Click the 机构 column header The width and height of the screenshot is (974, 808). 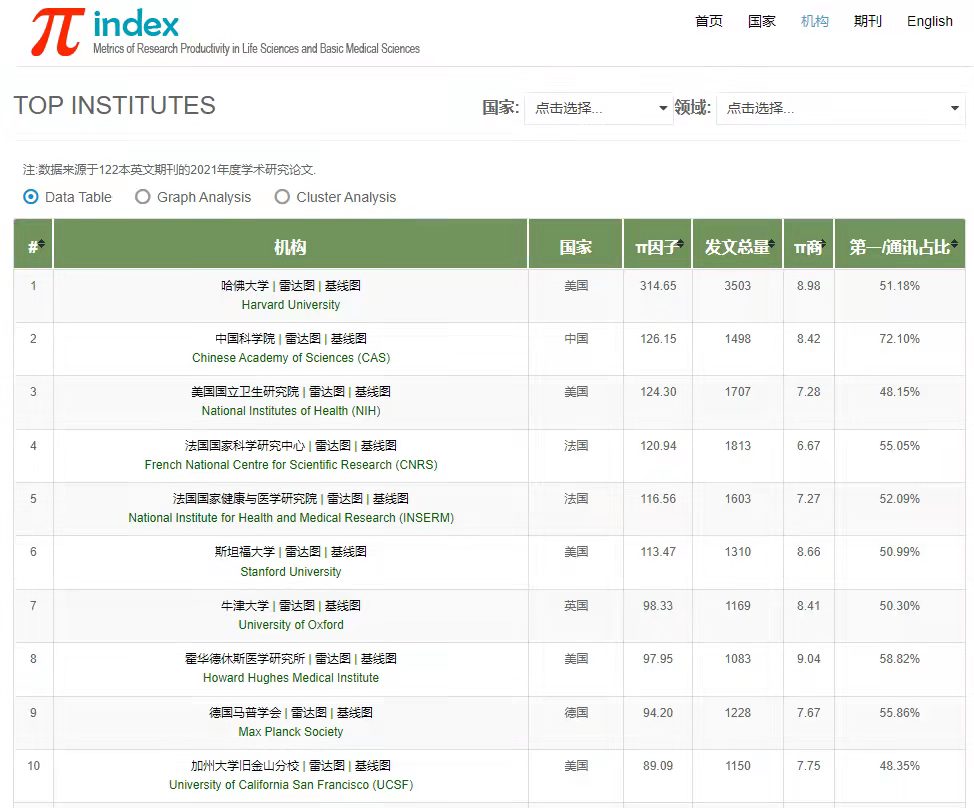(x=290, y=246)
